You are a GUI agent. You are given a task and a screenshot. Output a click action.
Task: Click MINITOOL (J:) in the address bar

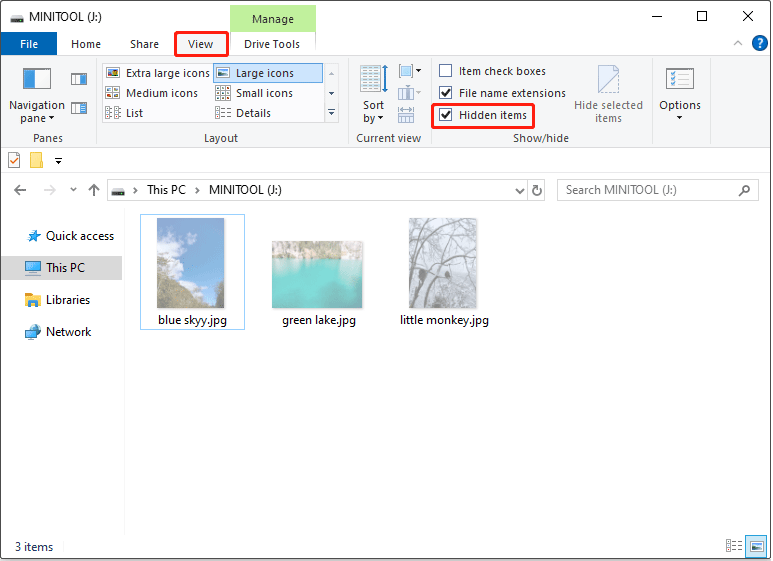click(x=245, y=190)
